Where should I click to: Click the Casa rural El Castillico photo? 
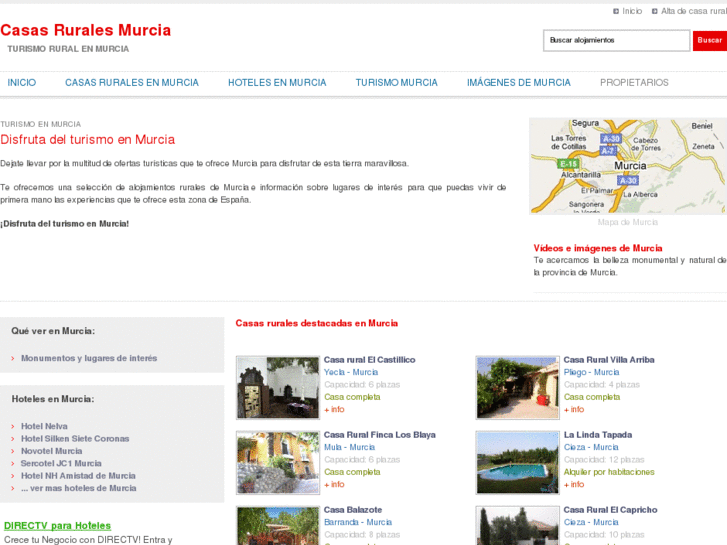click(x=278, y=387)
